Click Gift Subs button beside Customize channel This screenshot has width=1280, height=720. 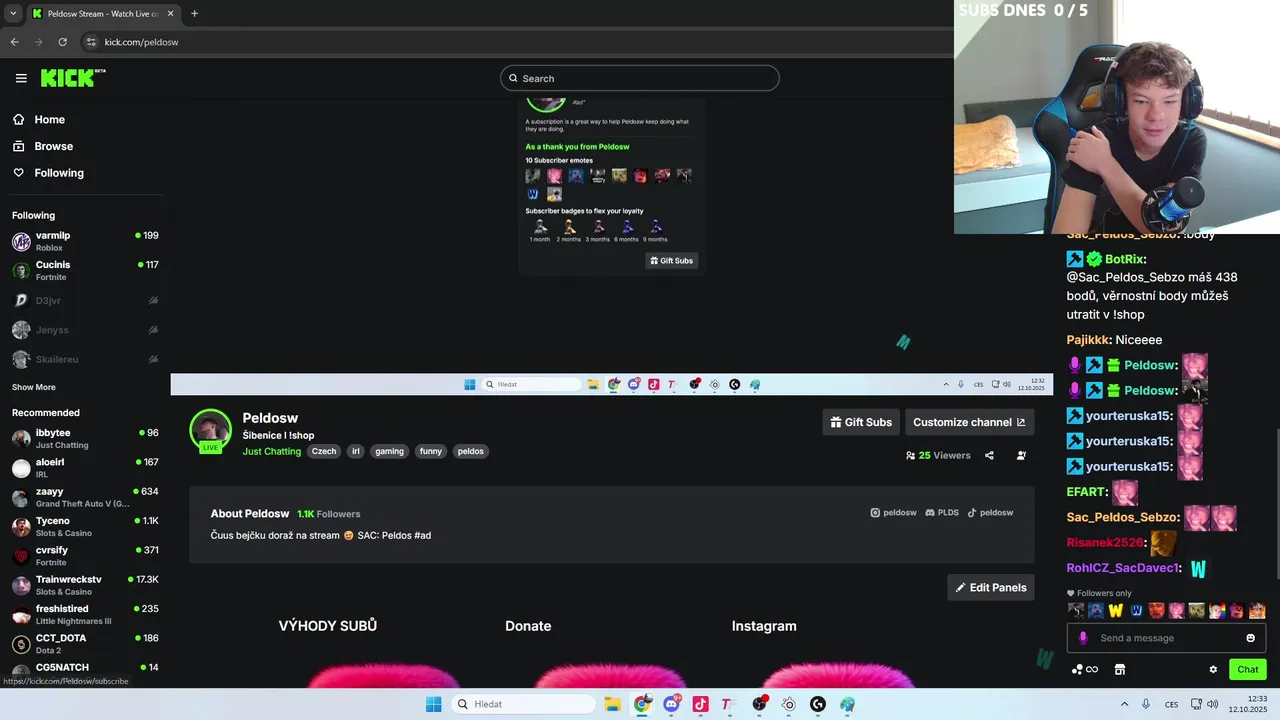pyautogui.click(x=861, y=422)
